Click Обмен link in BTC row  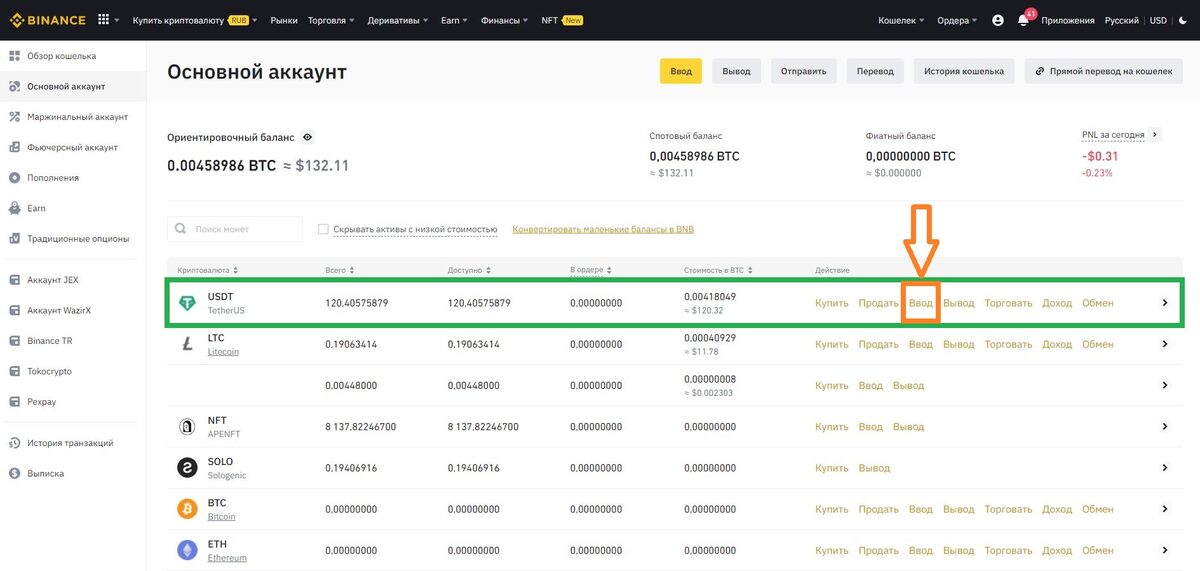pos(1097,509)
